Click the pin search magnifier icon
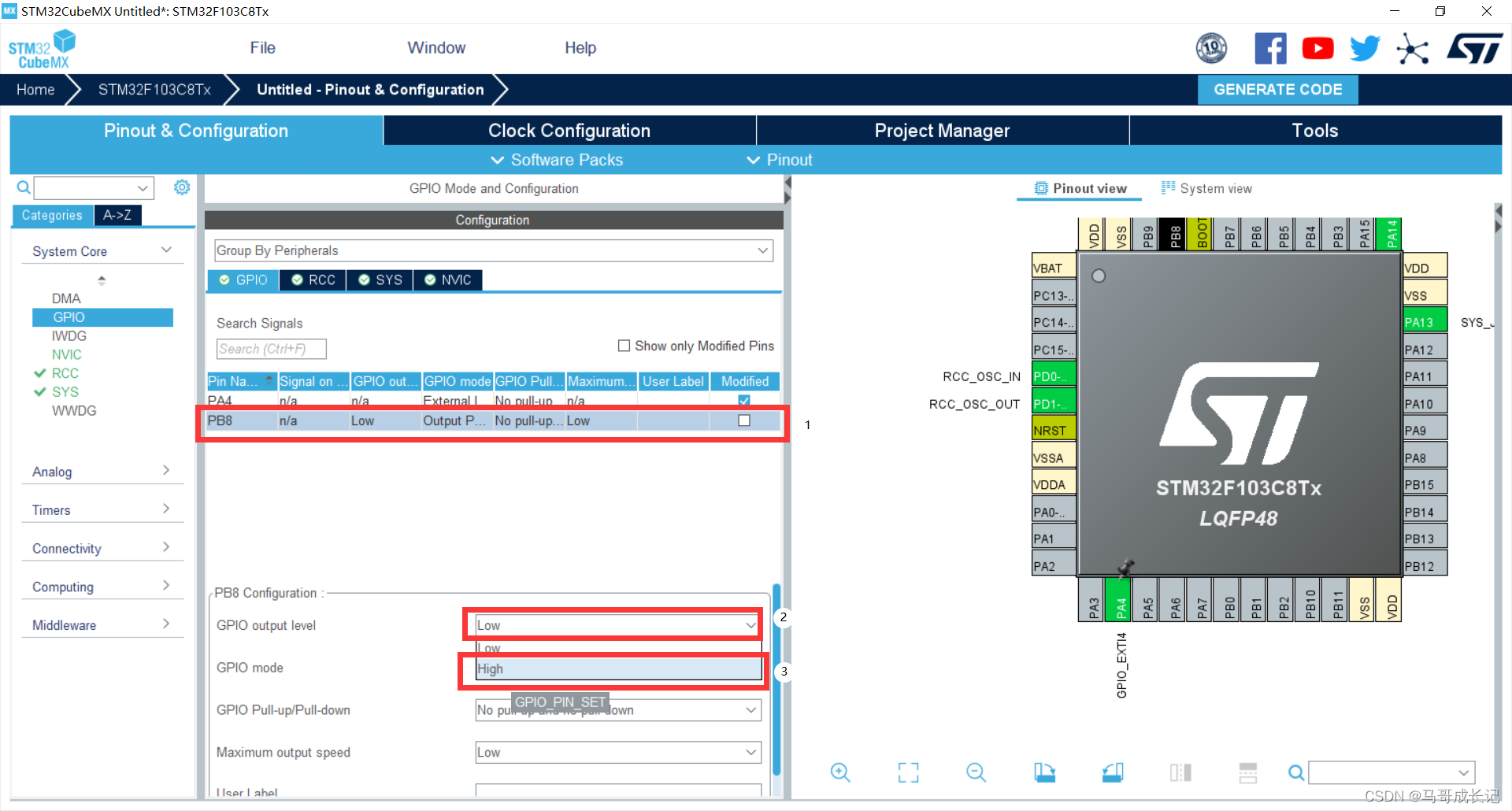1512x811 pixels. [1295, 772]
